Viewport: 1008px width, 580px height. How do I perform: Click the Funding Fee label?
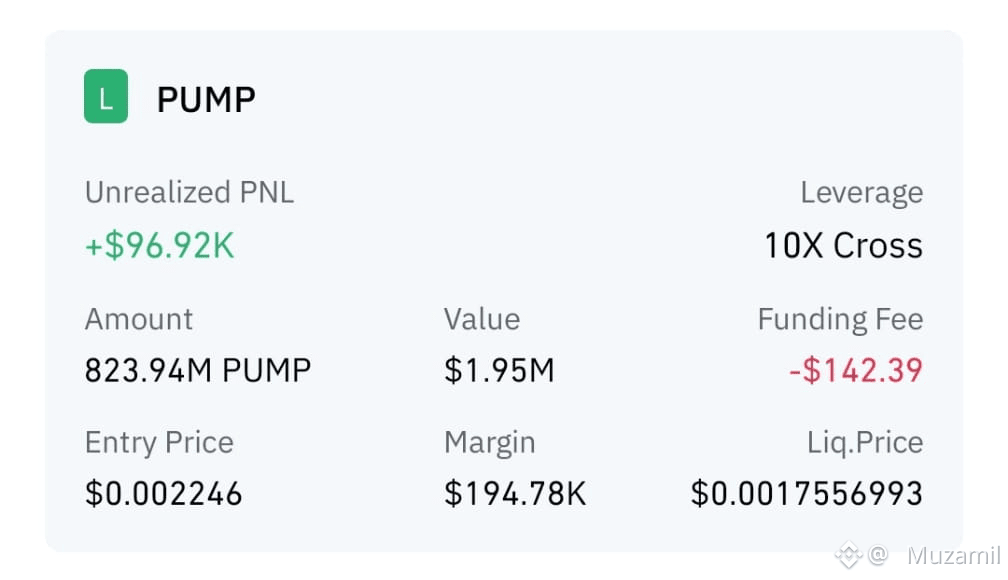[x=840, y=320]
